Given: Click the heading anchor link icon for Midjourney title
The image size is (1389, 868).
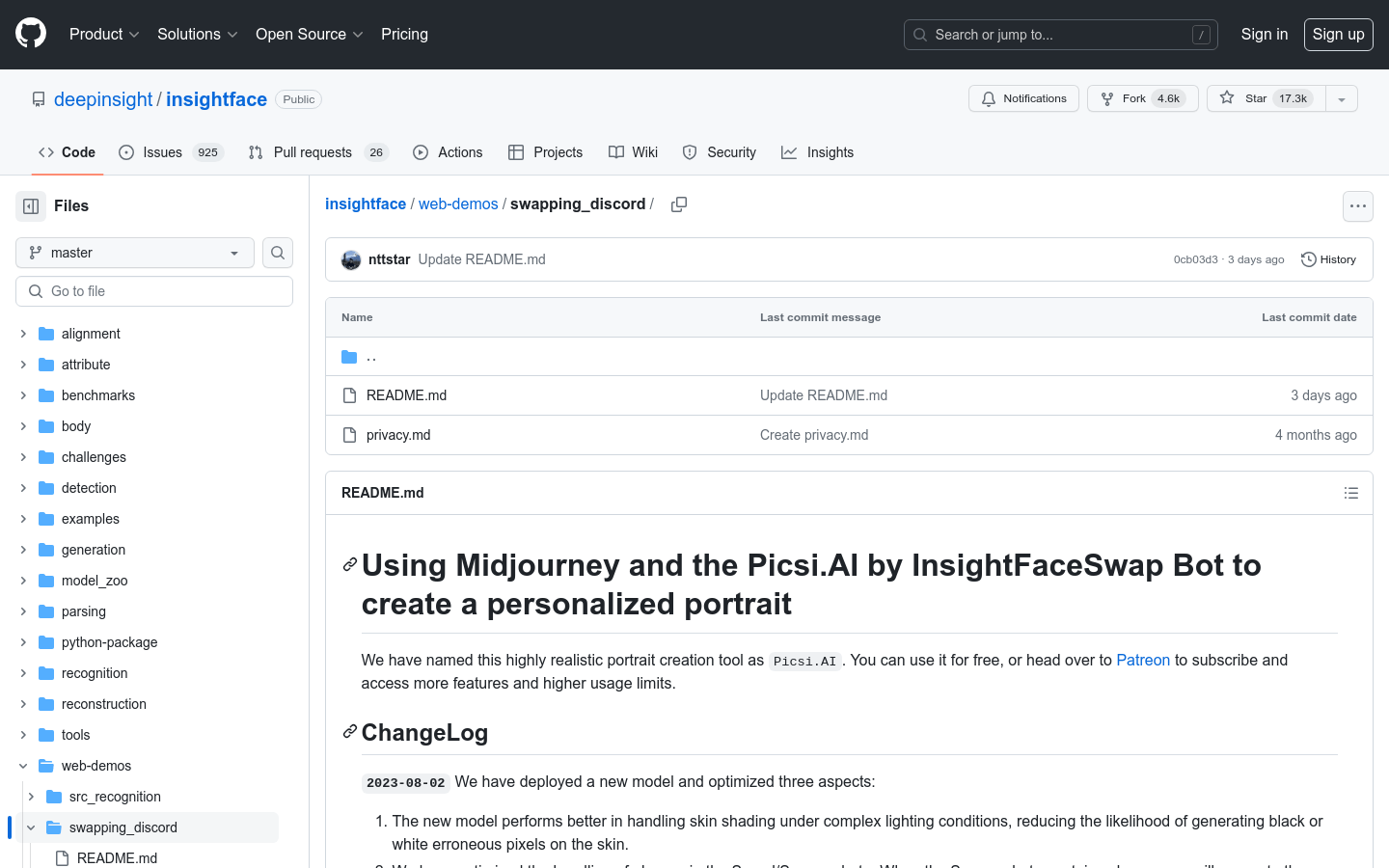Looking at the screenshot, I should [350, 565].
